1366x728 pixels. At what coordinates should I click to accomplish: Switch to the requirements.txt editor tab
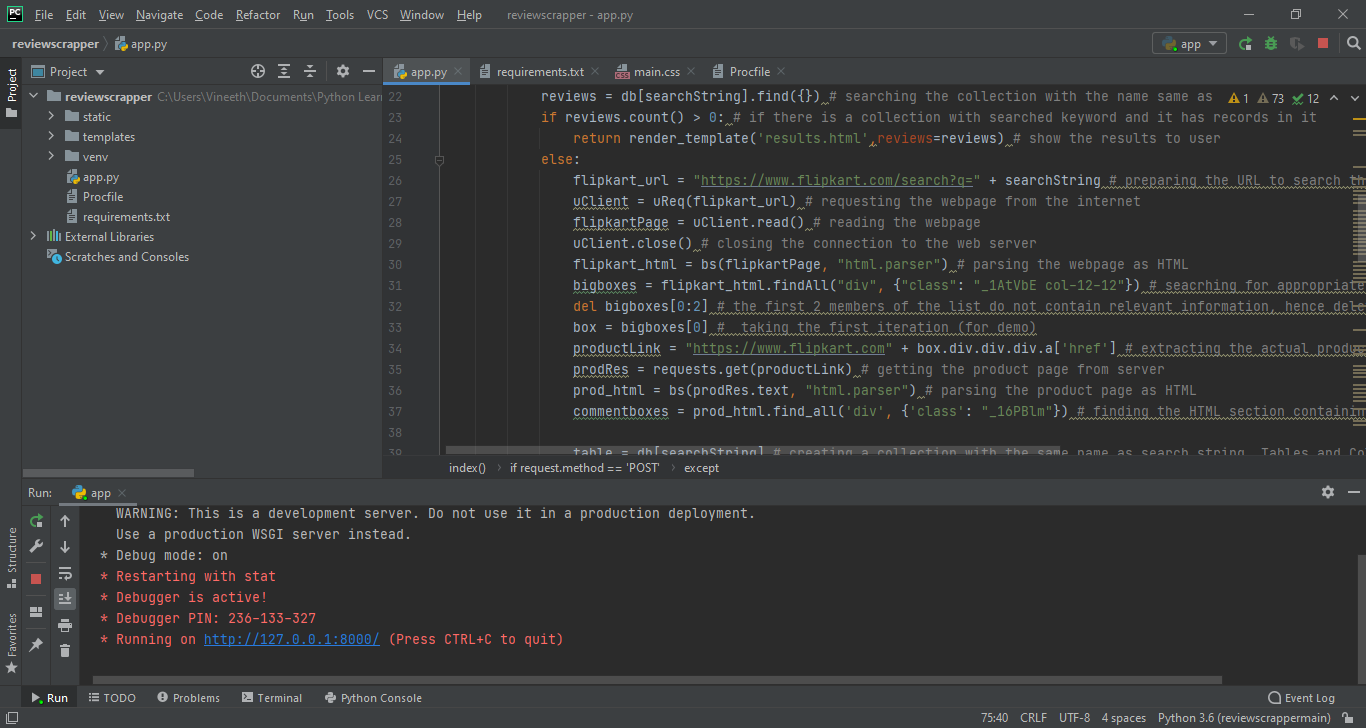coord(539,72)
